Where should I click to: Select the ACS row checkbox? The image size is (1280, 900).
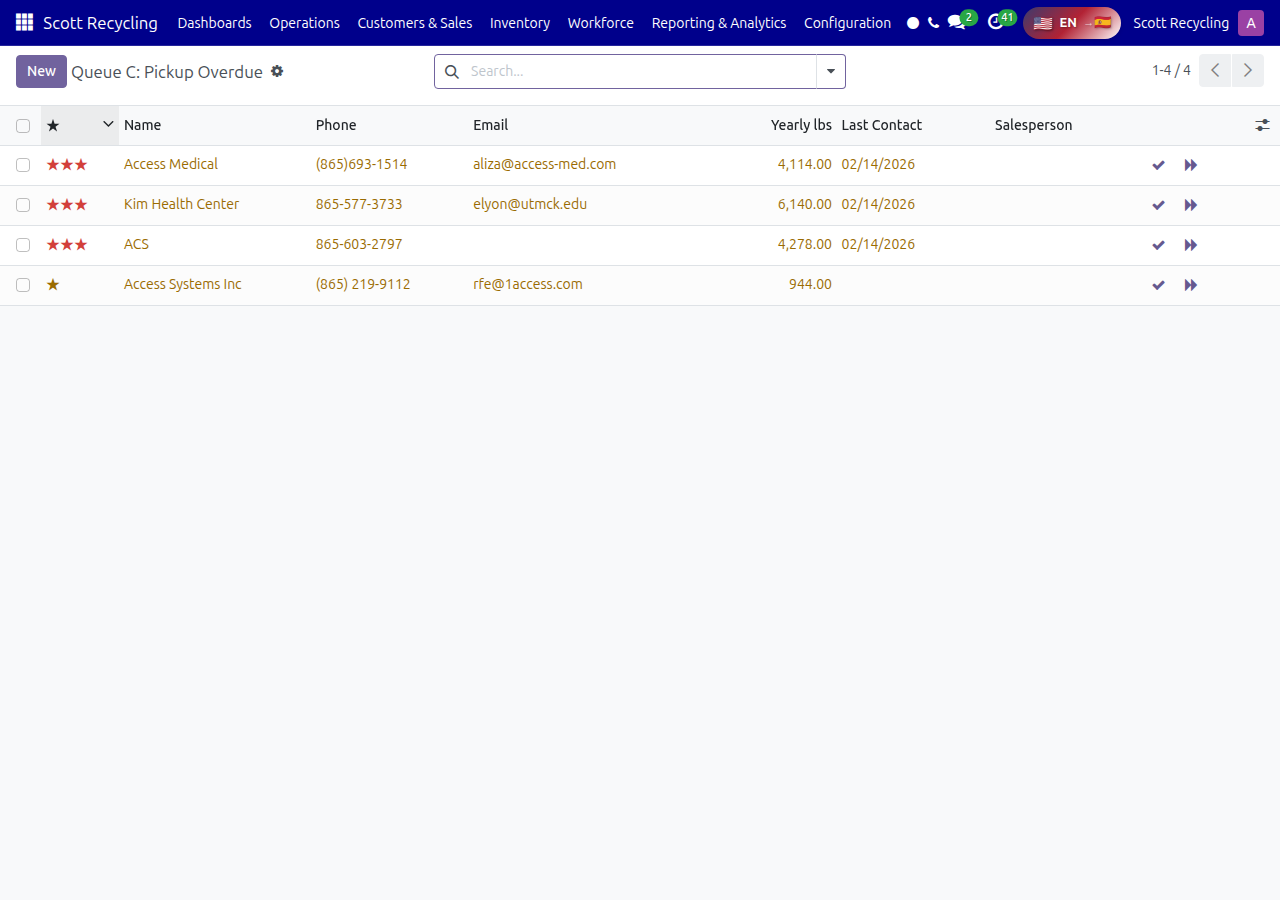click(23, 245)
